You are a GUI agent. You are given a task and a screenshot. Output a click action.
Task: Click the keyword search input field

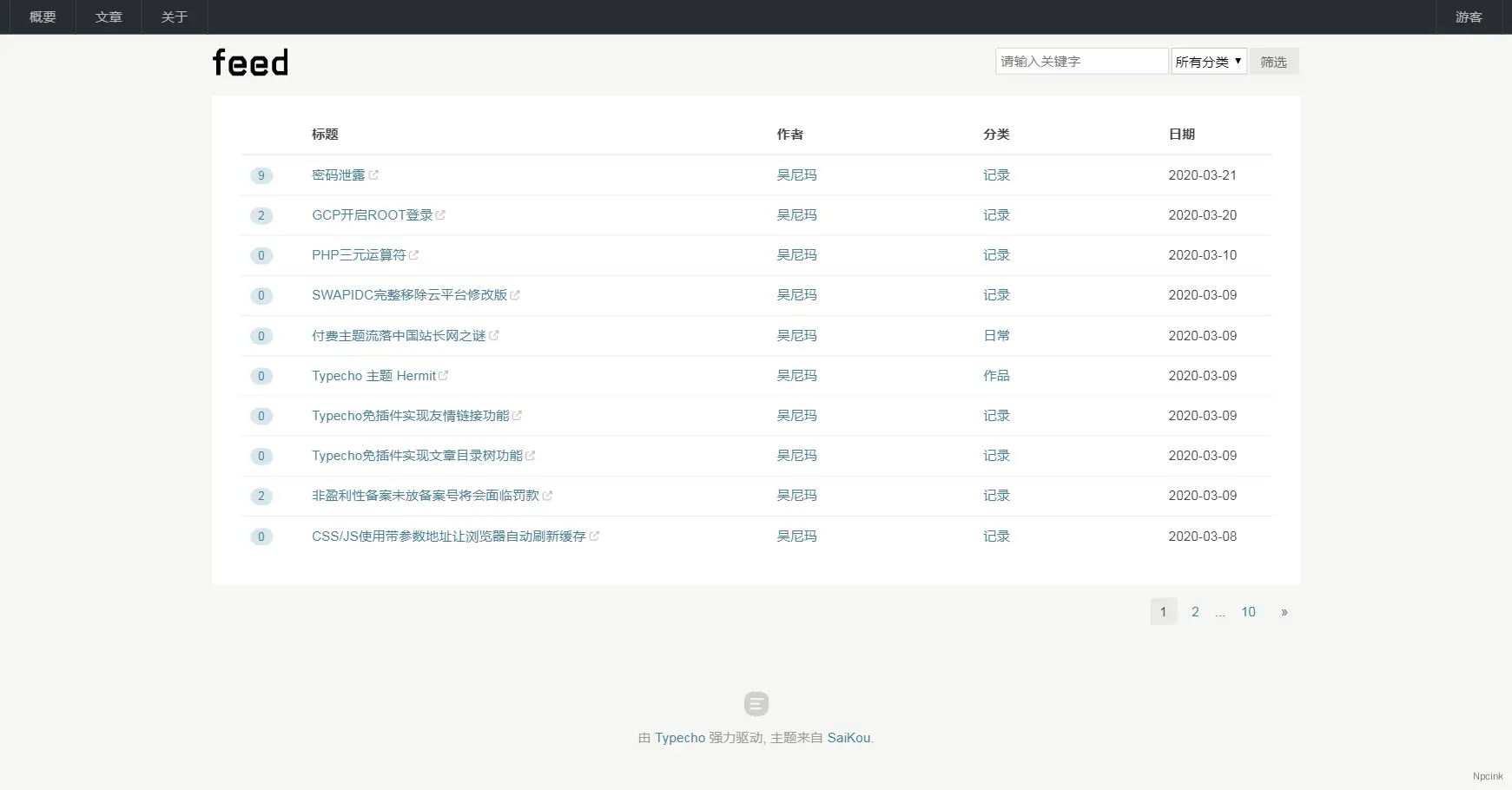1081,61
